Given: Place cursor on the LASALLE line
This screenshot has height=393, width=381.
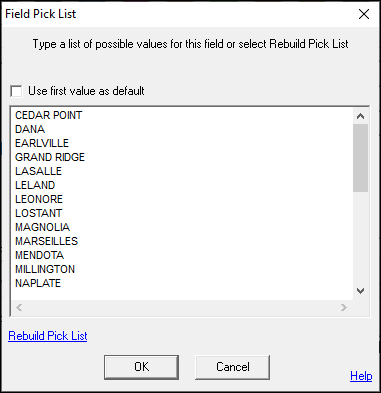Looking at the screenshot, I should coord(38,171).
